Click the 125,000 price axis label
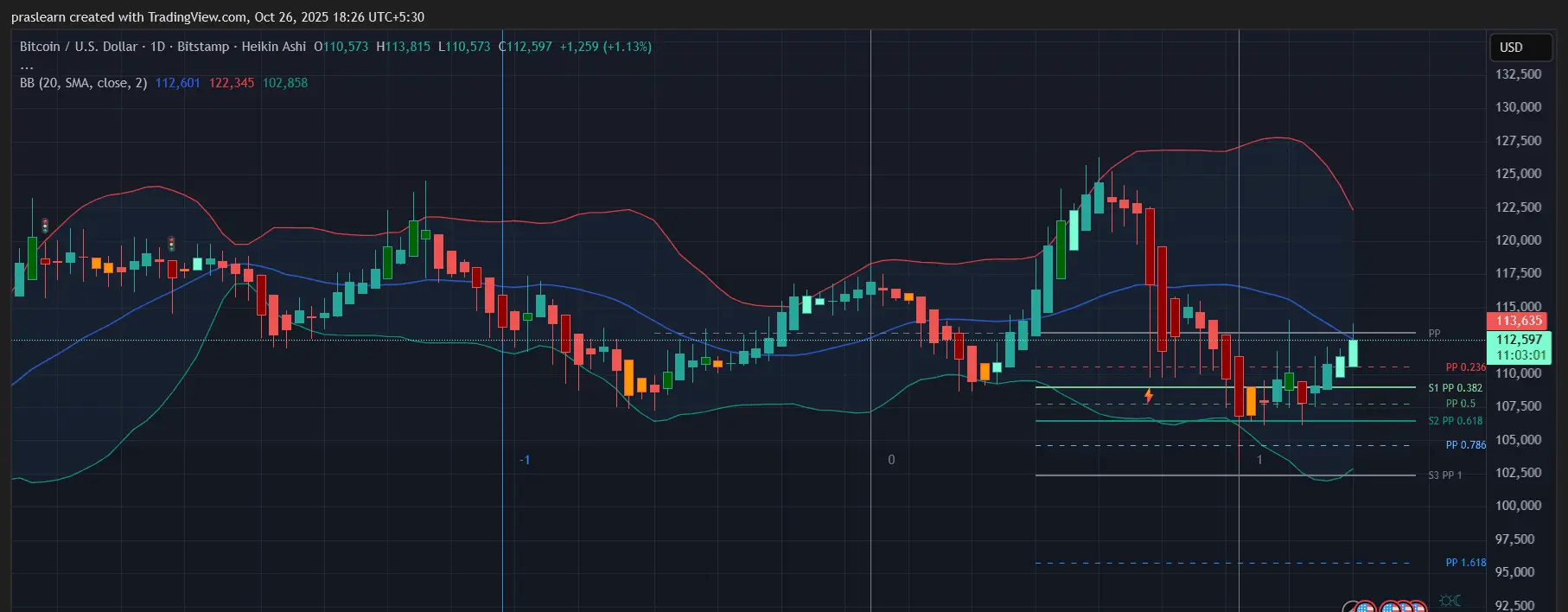 (x=1519, y=174)
